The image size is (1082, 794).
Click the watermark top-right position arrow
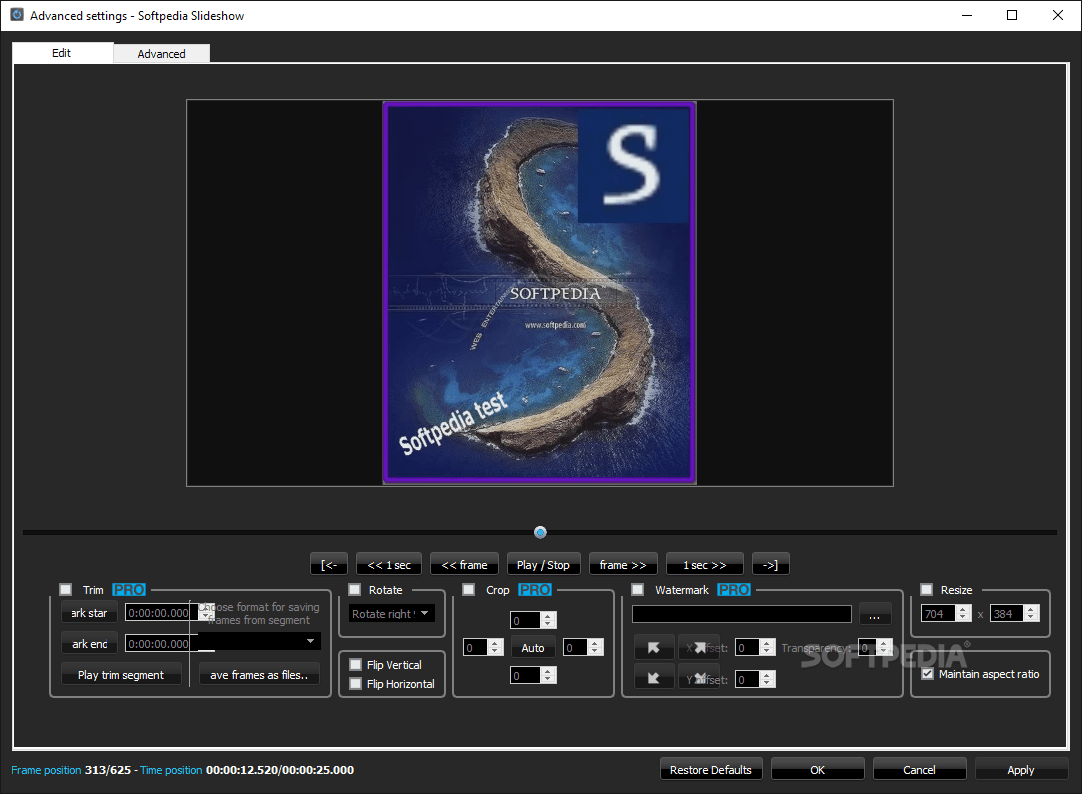click(x=698, y=647)
